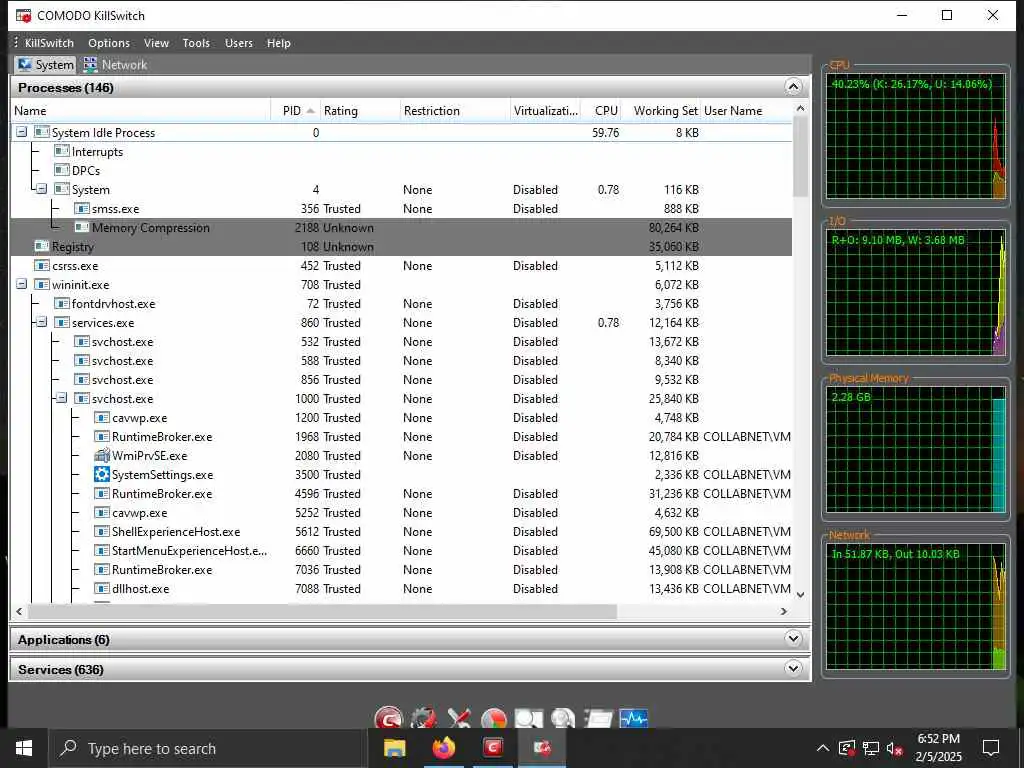This screenshot has width=1024, height=768.
Task: Collapse the wininit.exe tree node
Action: tap(22, 285)
